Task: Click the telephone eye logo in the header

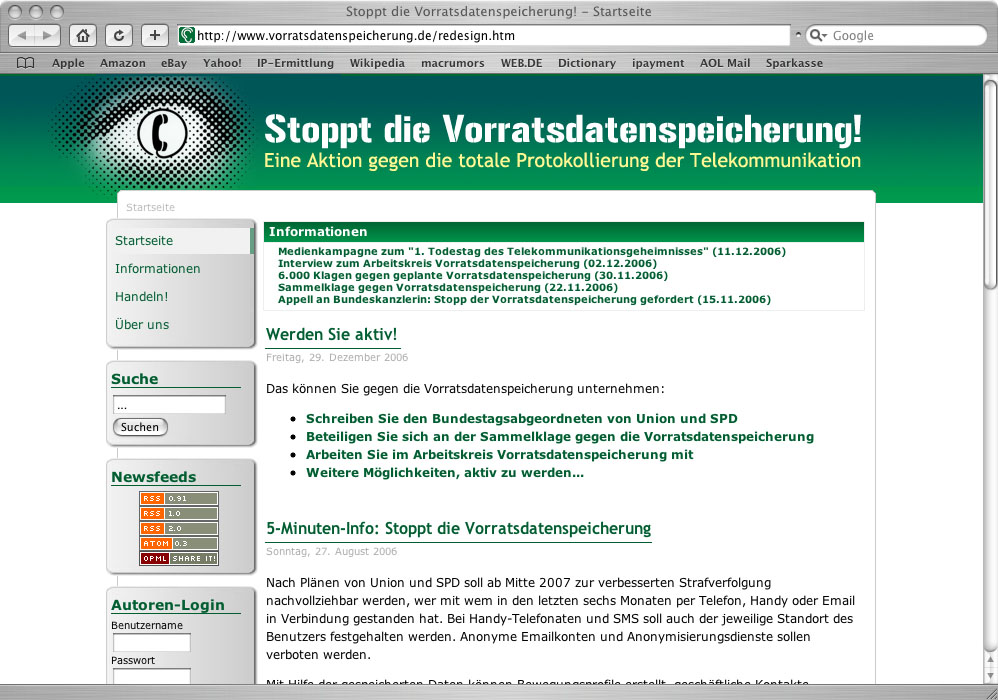Action: tap(155, 133)
